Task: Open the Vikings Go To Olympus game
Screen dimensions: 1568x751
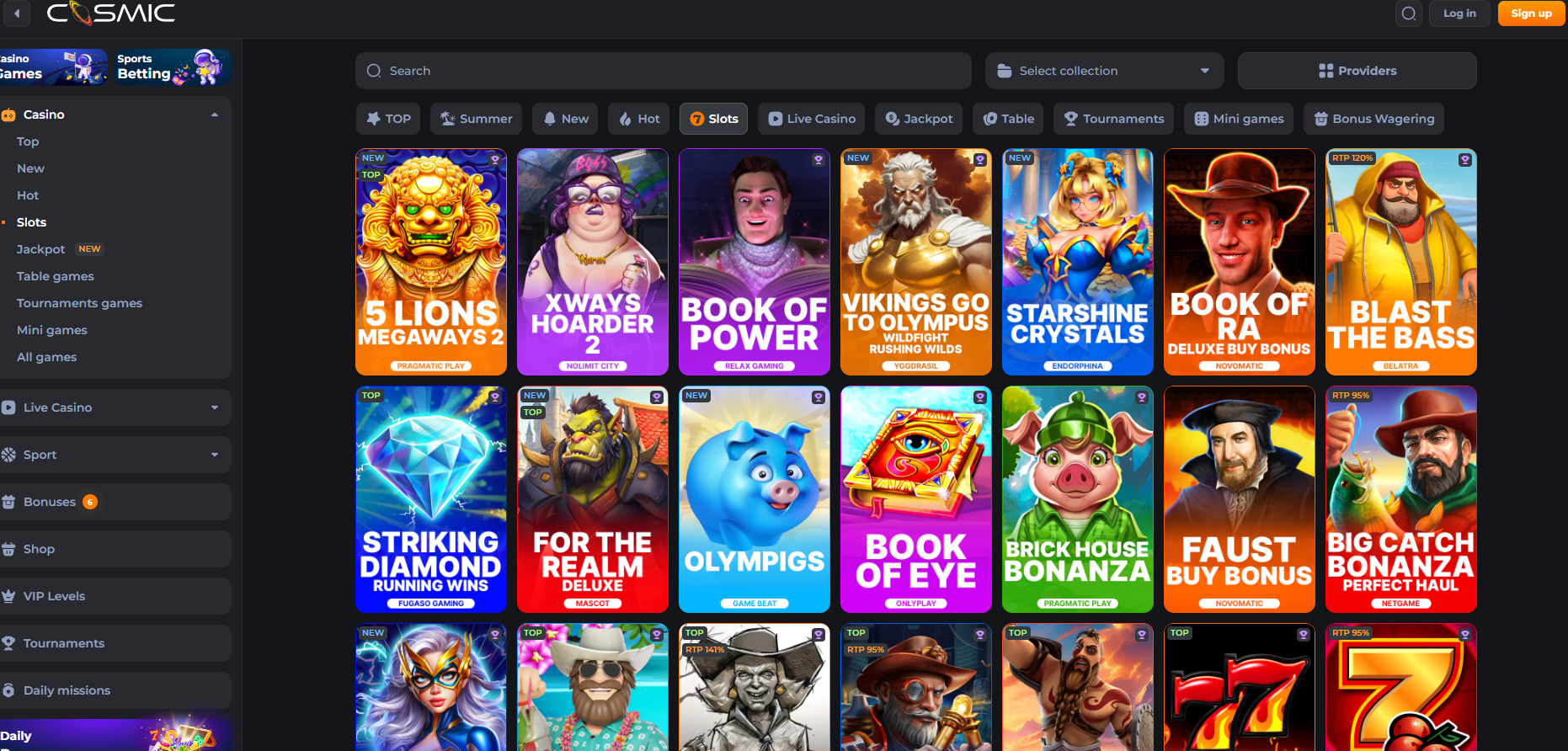Action: tap(916, 262)
